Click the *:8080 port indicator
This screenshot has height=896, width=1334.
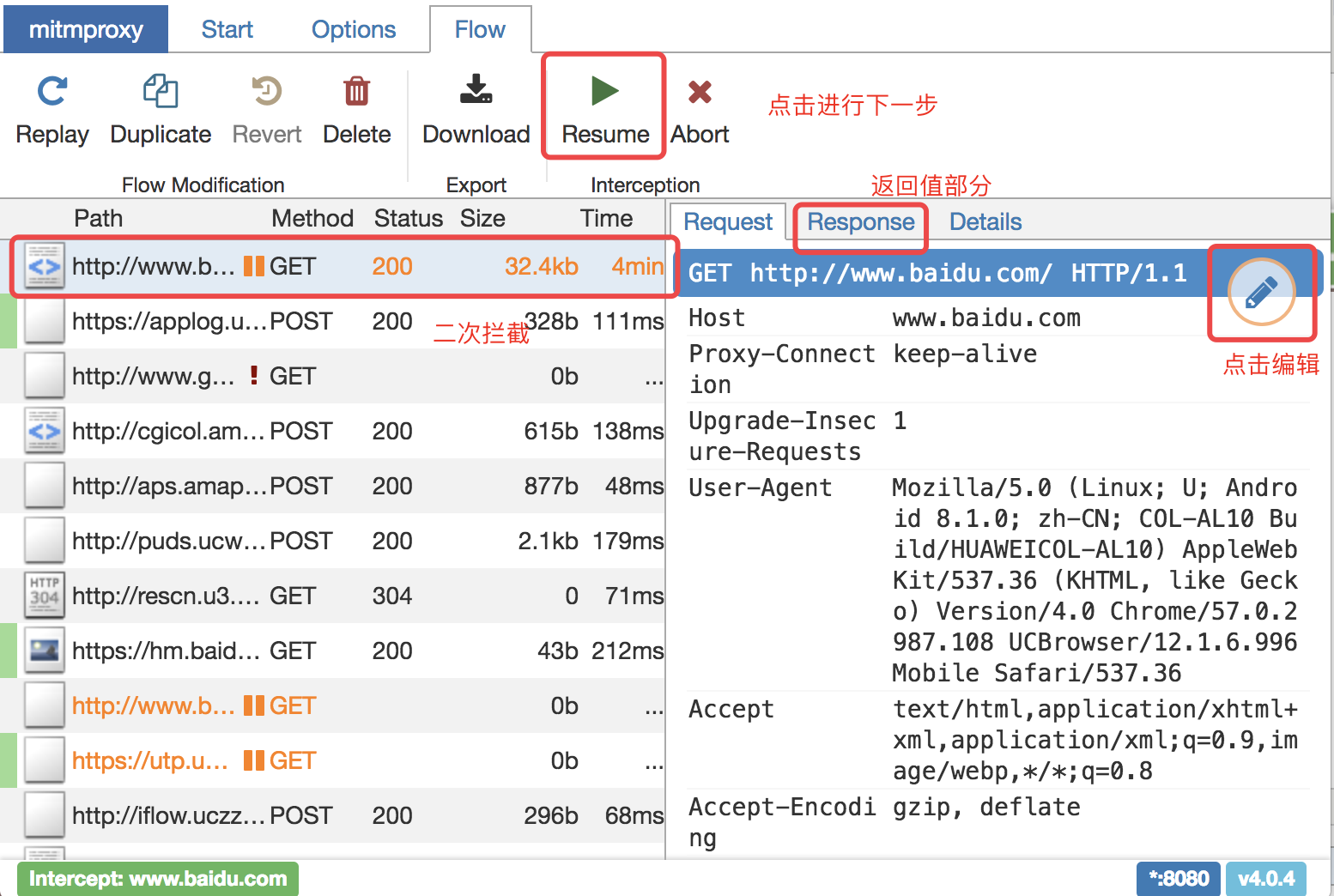click(1178, 878)
